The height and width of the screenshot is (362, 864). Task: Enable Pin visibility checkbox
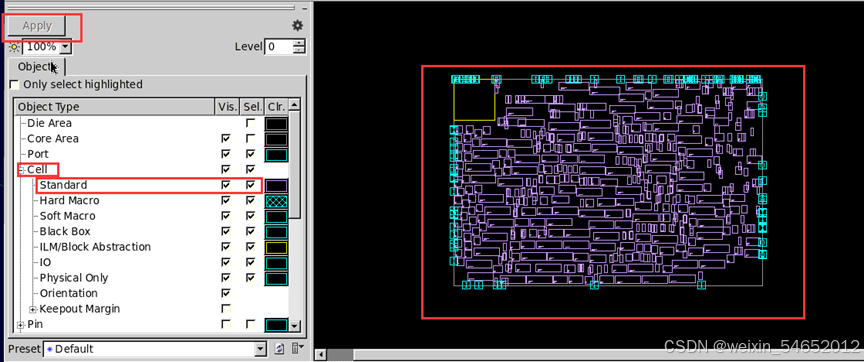click(x=225, y=324)
